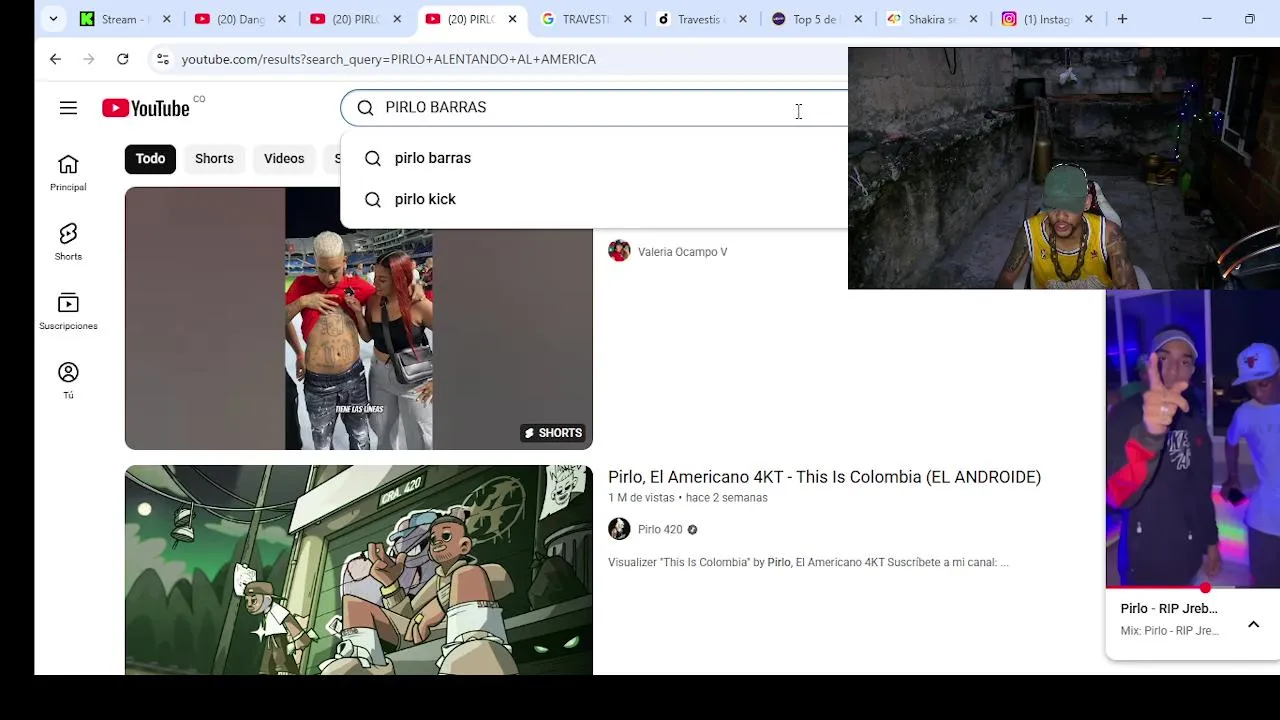Switch to the Shakira tab
Screen dimensions: 1280x720
pyautogui.click(x=932, y=19)
